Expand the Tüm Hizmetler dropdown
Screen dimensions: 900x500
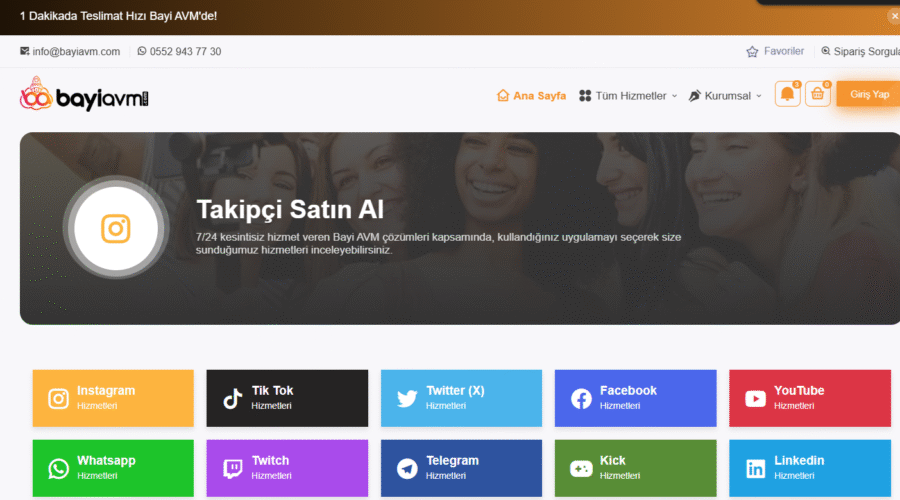(629, 96)
